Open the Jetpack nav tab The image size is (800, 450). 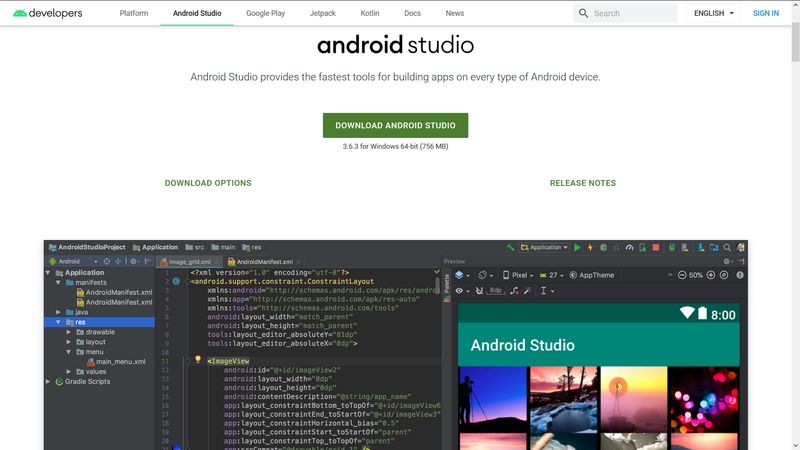click(x=322, y=13)
